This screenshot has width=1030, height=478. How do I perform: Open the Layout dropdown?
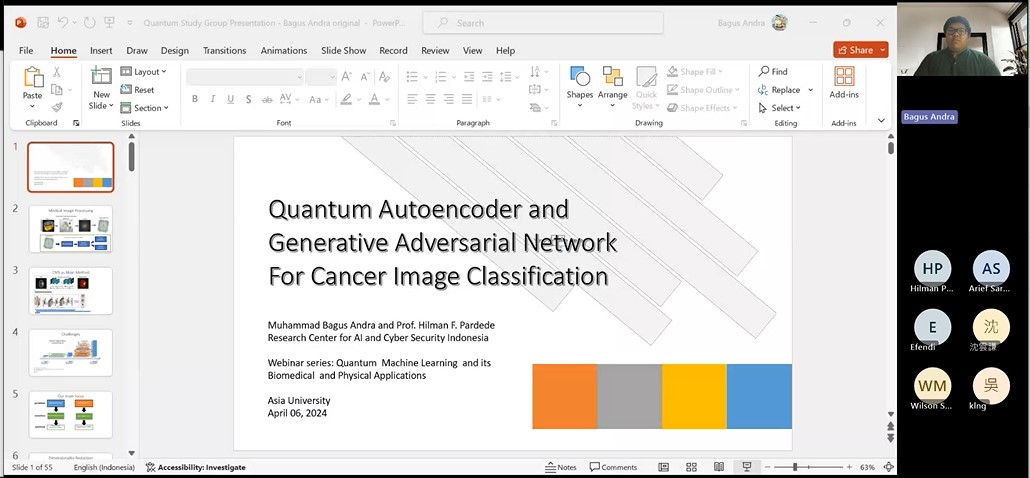[x=143, y=72]
